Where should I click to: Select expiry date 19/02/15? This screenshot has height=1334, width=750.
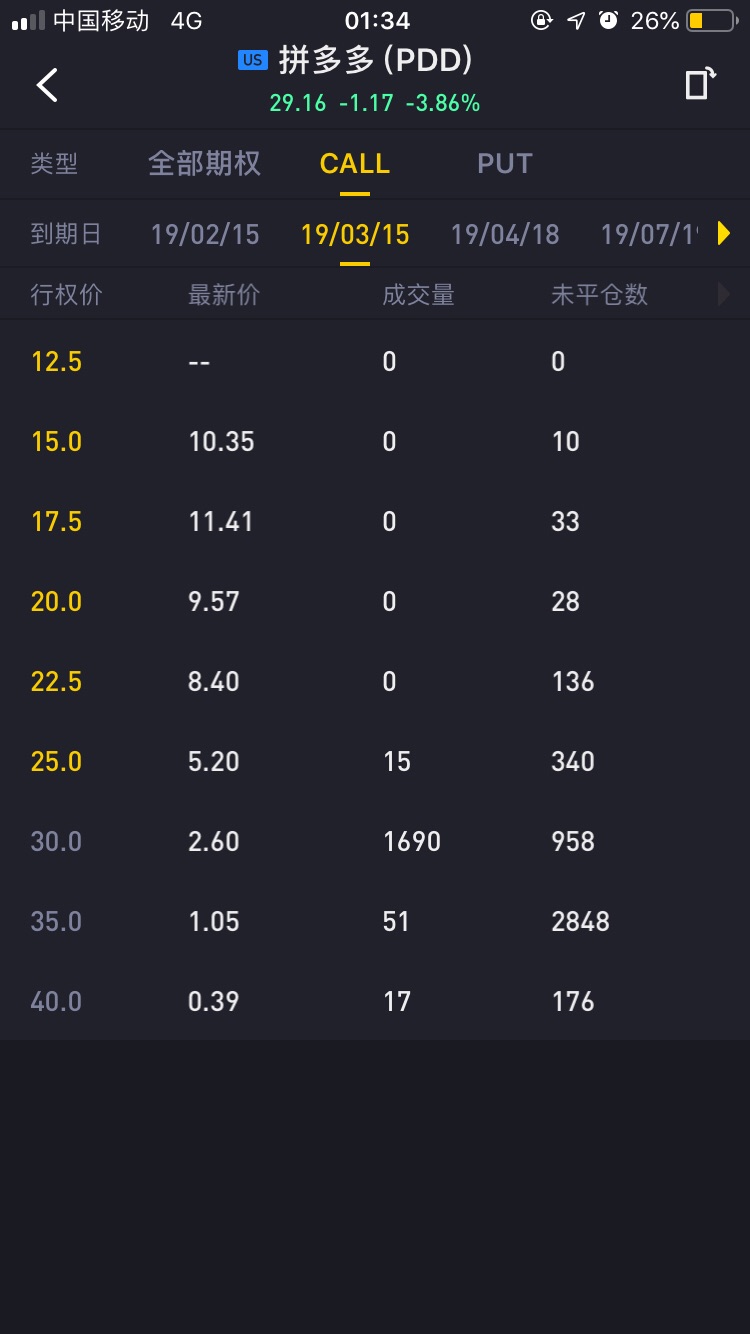coord(205,234)
